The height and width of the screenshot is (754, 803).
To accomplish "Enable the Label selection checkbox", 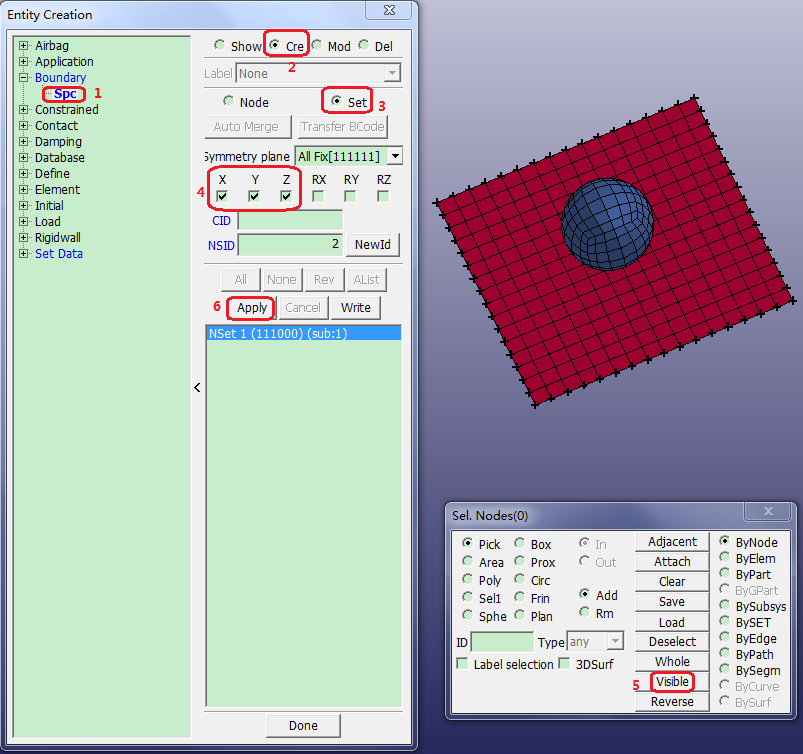I will [x=462, y=664].
